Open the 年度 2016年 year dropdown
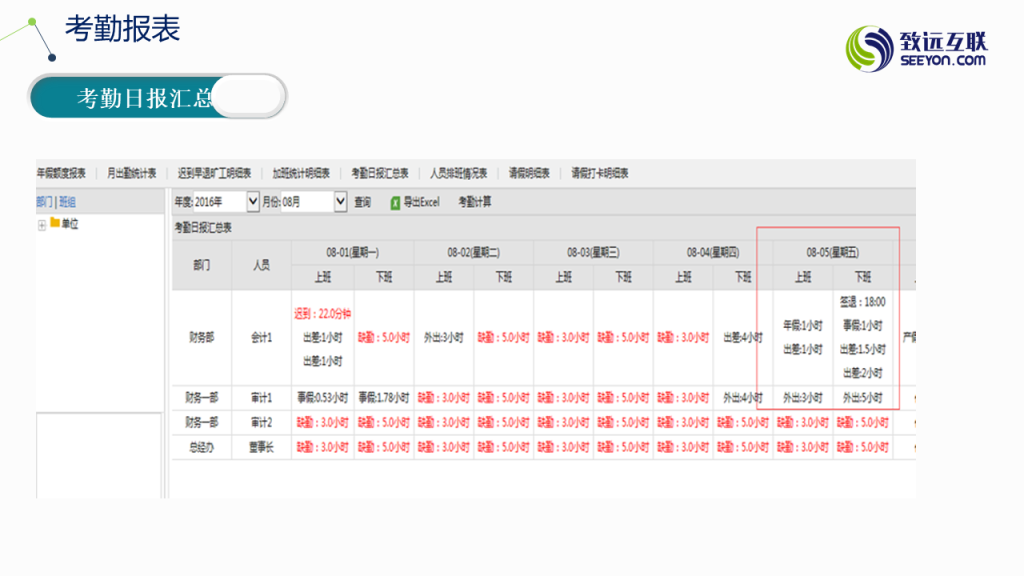Image resolution: width=1024 pixels, height=576 pixels. click(x=252, y=202)
